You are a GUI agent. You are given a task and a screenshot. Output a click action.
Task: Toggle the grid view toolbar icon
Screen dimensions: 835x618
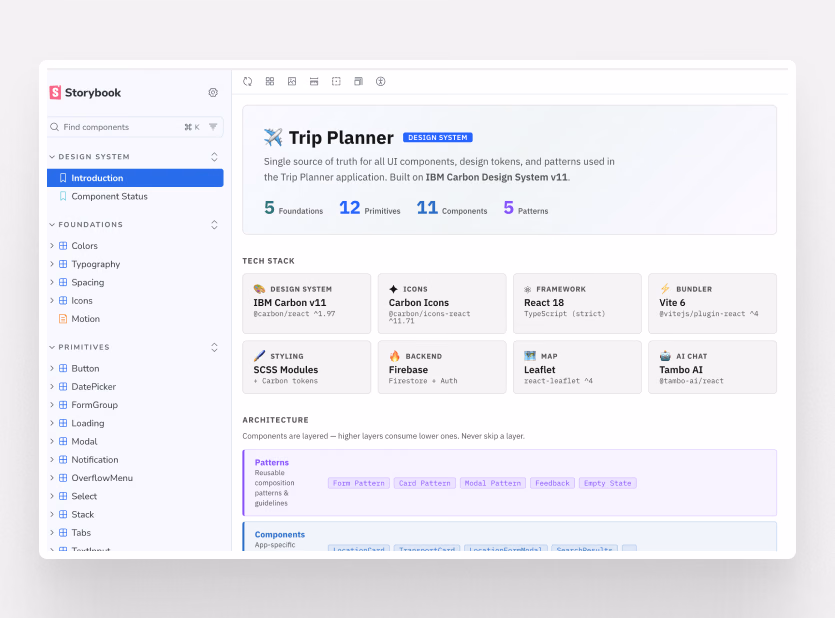click(270, 81)
